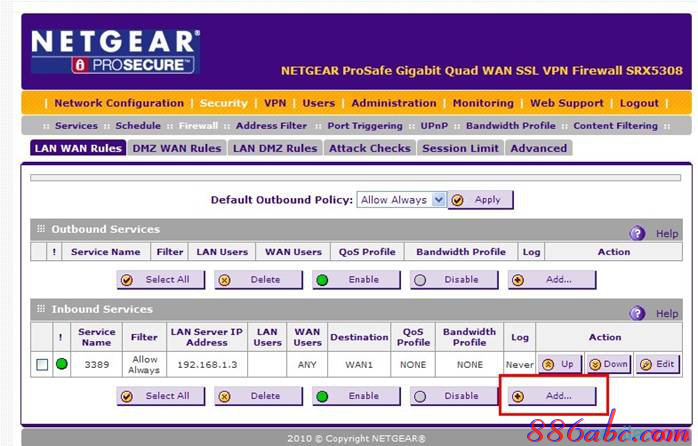Enable selected inbound services
Screen dimensions: 698x446
[x=356, y=396]
